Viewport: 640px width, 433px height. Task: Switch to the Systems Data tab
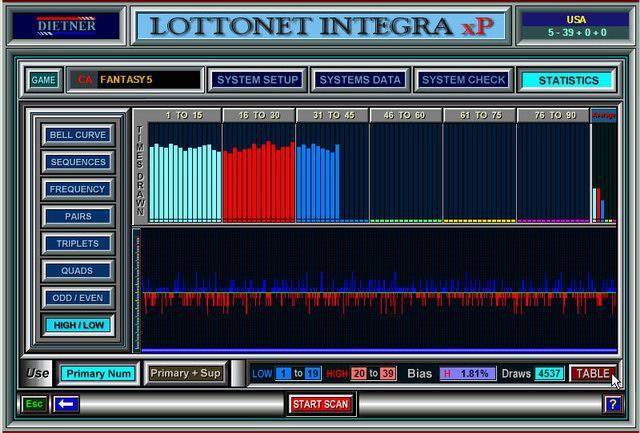point(360,80)
